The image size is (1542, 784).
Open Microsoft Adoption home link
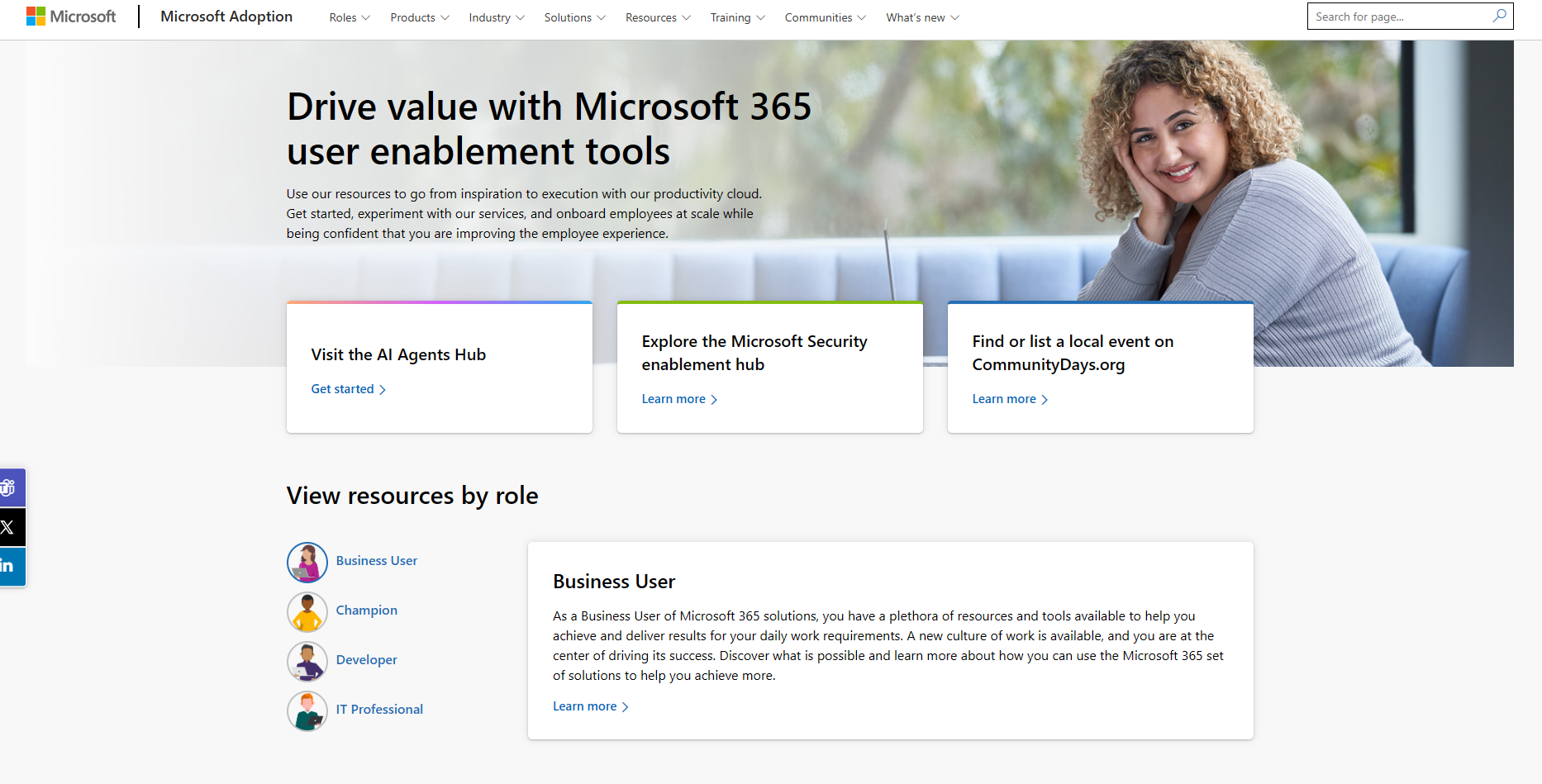(226, 17)
